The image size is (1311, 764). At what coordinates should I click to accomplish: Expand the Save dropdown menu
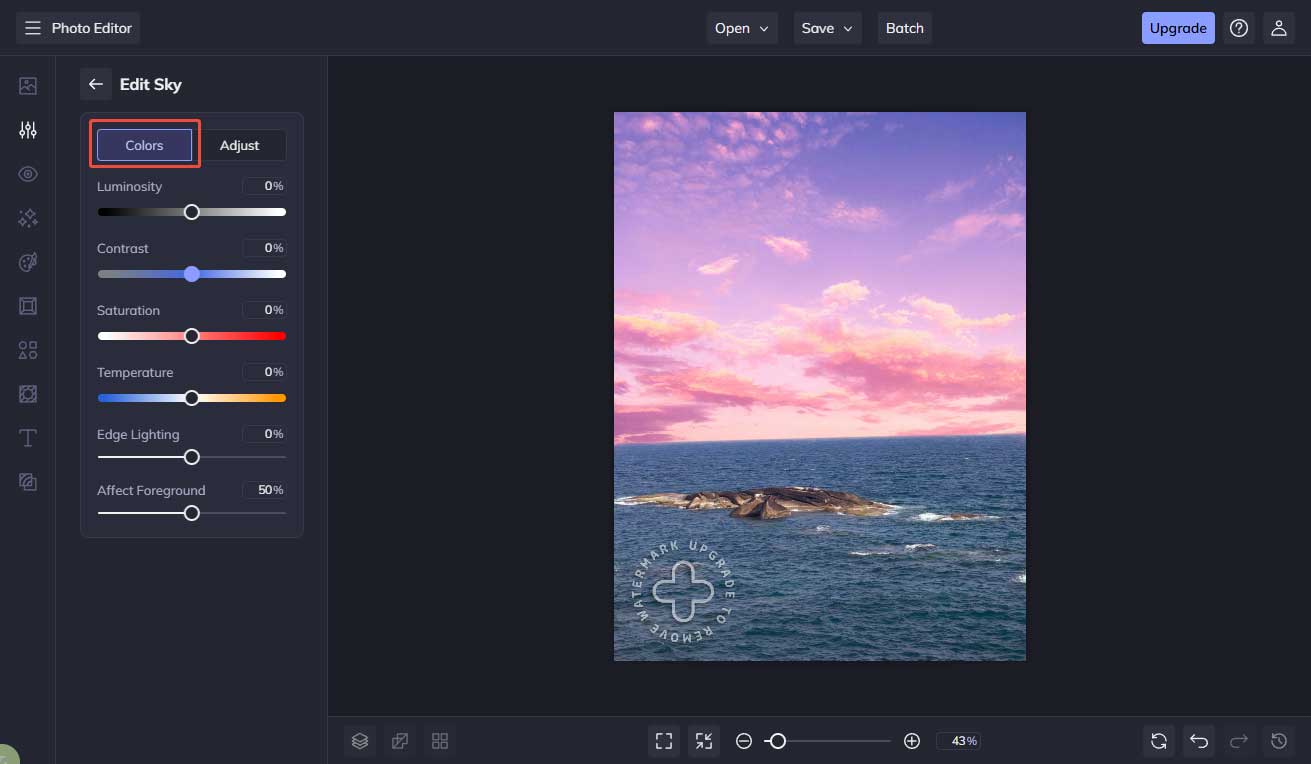coord(827,28)
